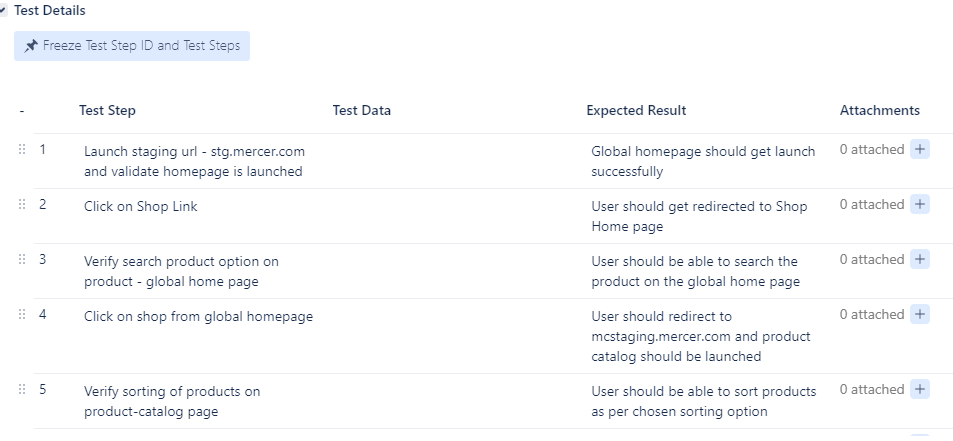Click the drag handle for step 4
Screen dimensions: 953x441
(x=22, y=314)
